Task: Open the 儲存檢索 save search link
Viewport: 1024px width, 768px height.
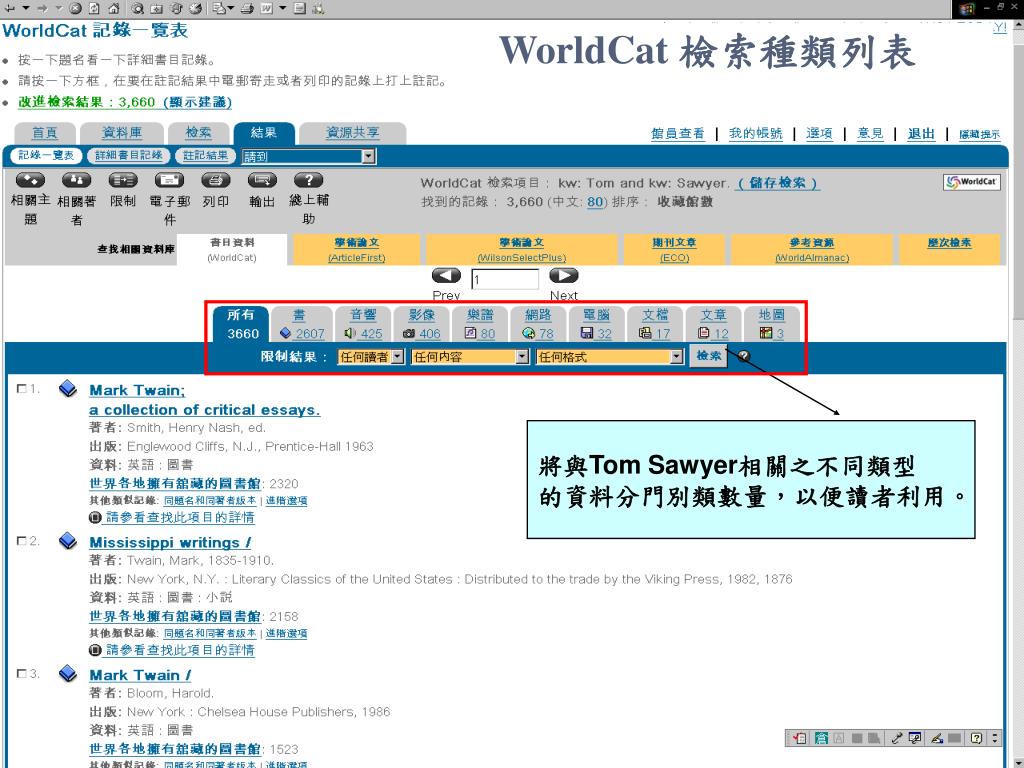Action: [778, 183]
